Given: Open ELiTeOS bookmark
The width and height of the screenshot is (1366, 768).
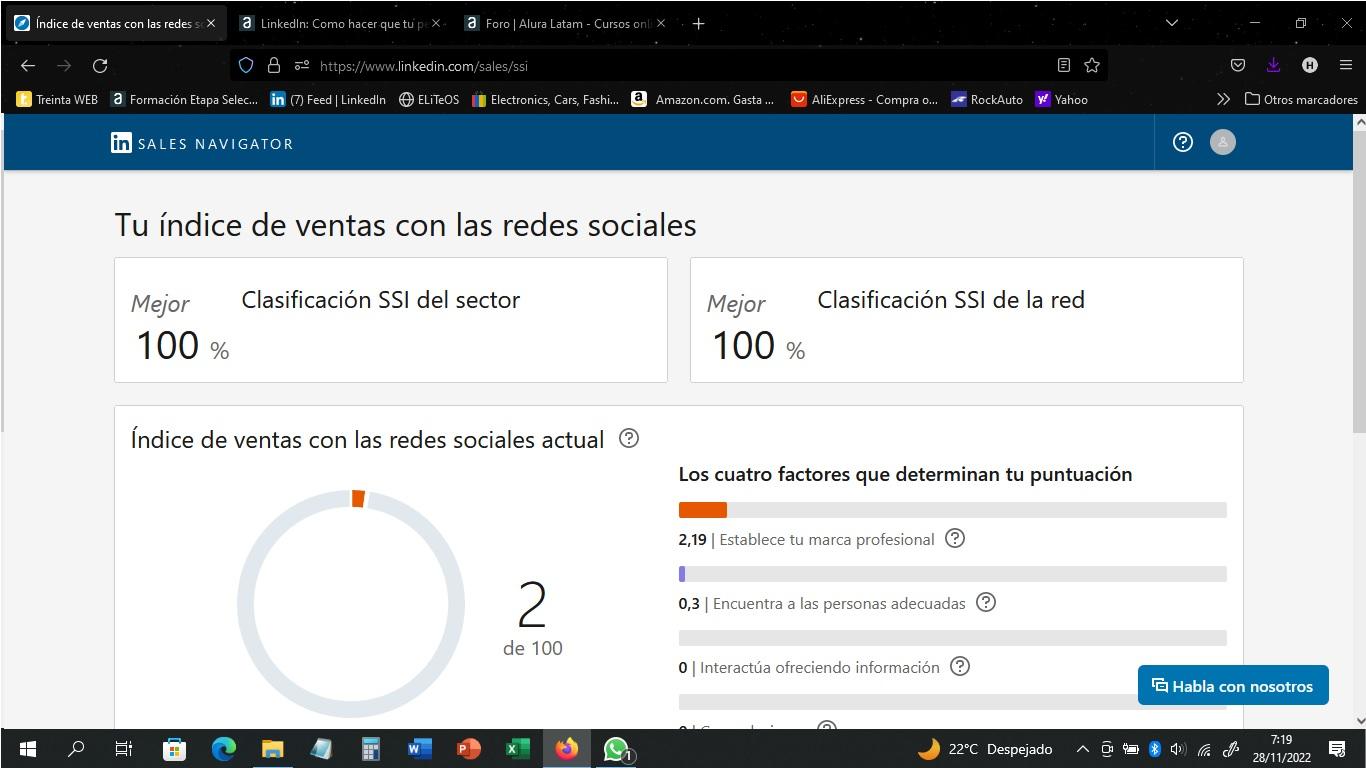Looking at the screenshot, I should click(x=429, y=99).
